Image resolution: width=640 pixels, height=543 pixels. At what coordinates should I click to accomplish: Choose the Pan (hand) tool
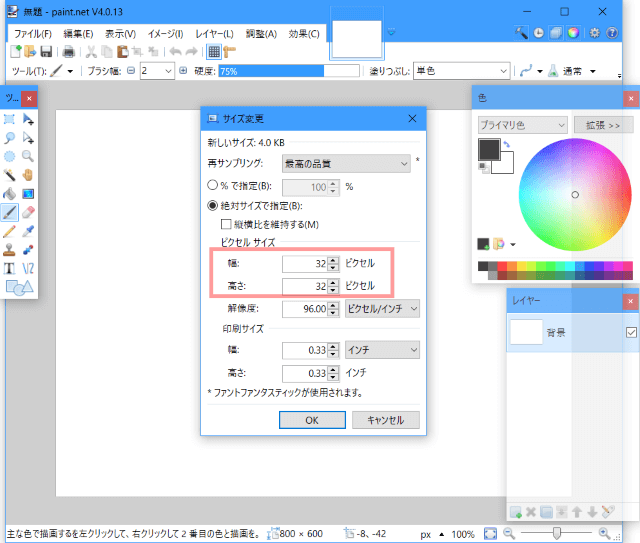pyautogui.click(x=28, y=175)
